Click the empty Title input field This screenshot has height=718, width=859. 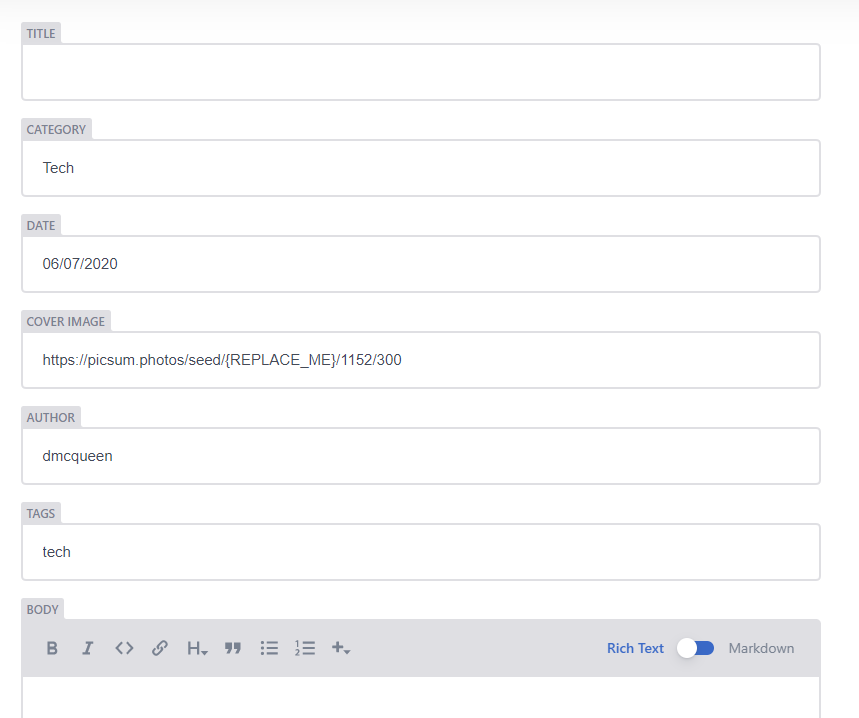420,71
